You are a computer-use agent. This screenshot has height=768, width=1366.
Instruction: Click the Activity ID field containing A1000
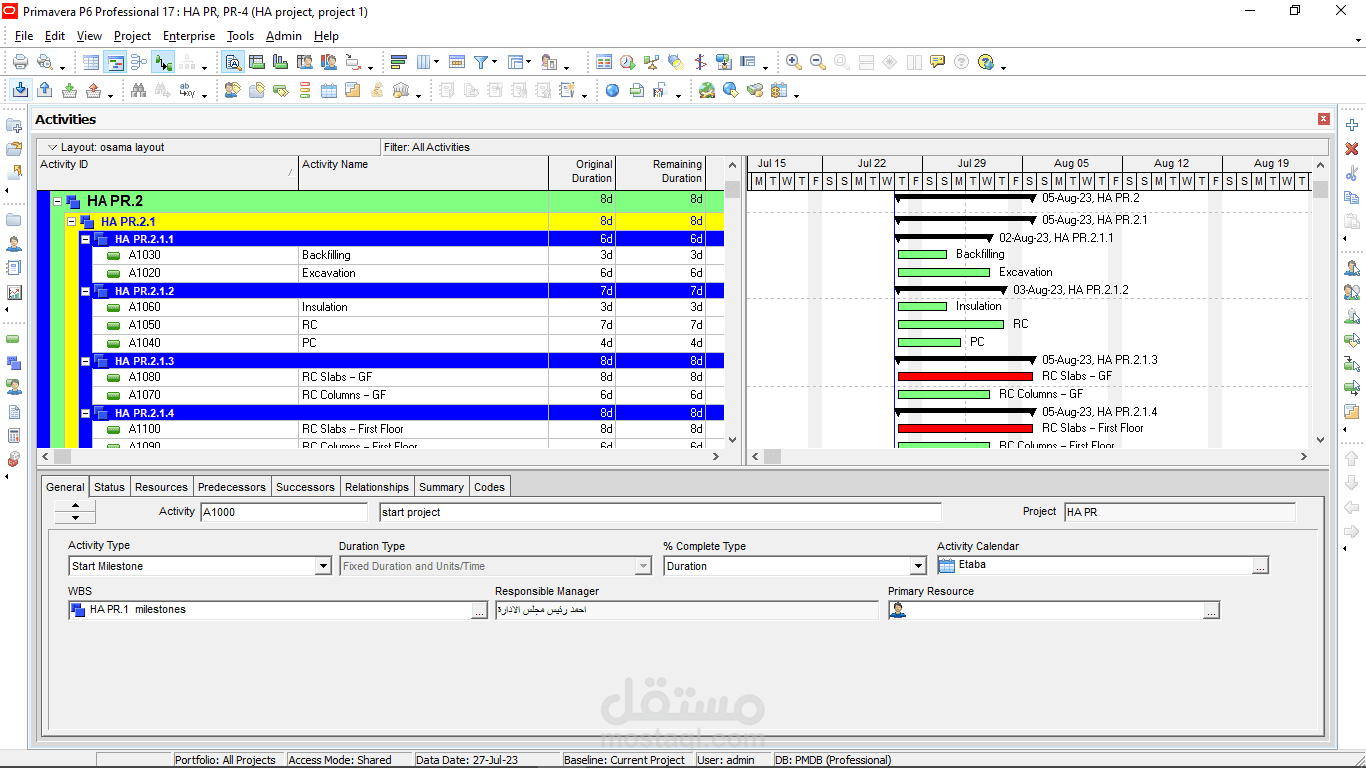284,512
